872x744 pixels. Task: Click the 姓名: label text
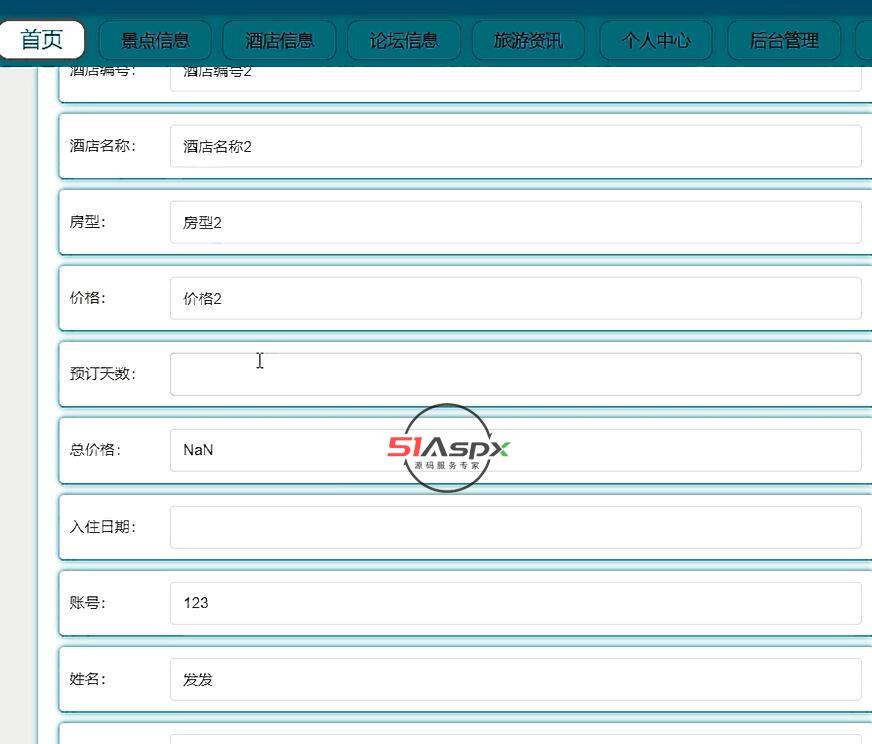pyautogui.click(x=87, y=679)
